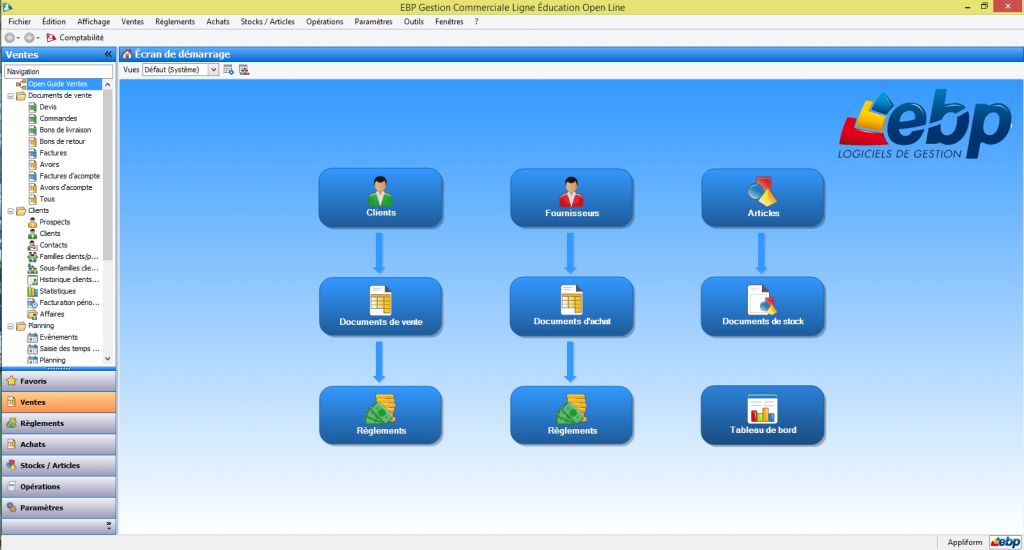Switch to Règlements navigation section button
Viewport: 1024px width, 550px height.
click(x=59, y=423)
